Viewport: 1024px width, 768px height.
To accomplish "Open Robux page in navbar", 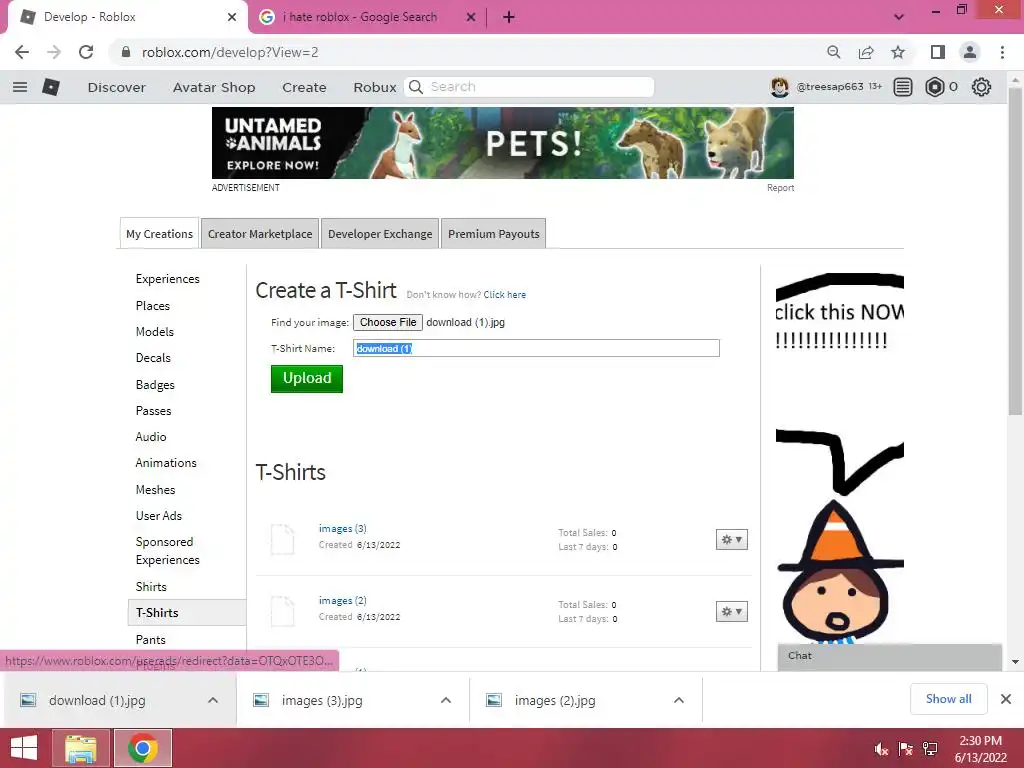I will coord(375,87).
